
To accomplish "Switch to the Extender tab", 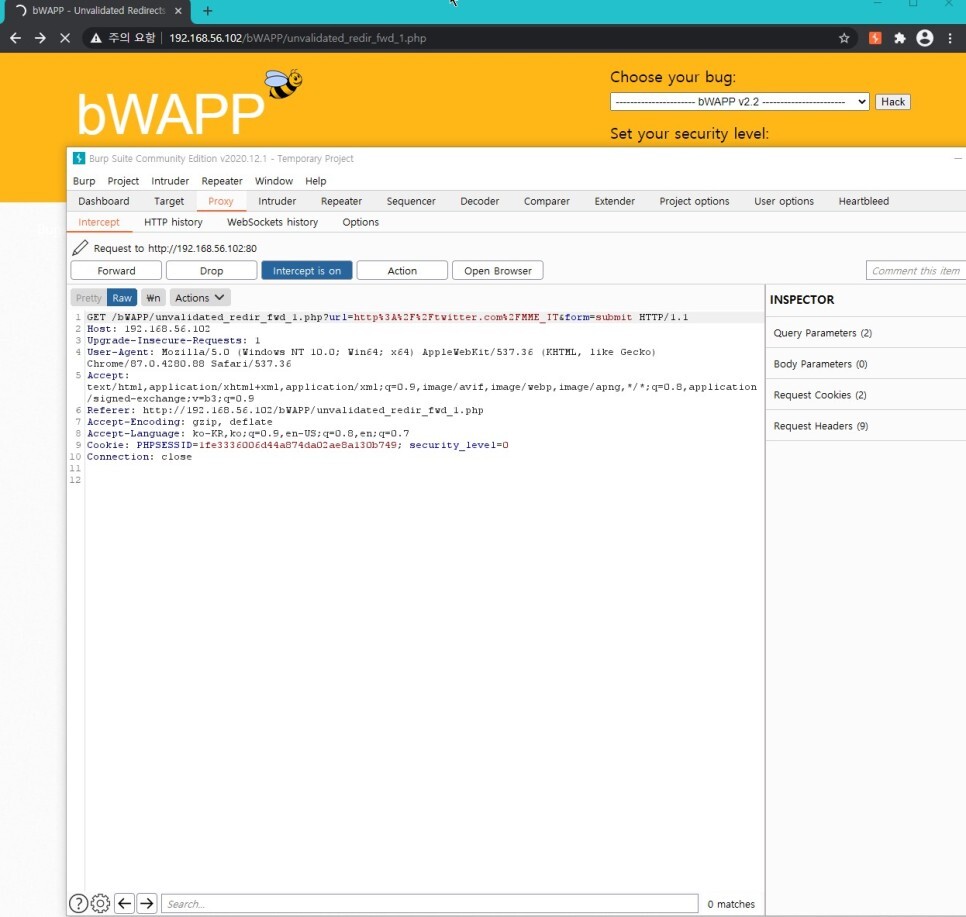I will pyautogui.click(x=614, y=201).
